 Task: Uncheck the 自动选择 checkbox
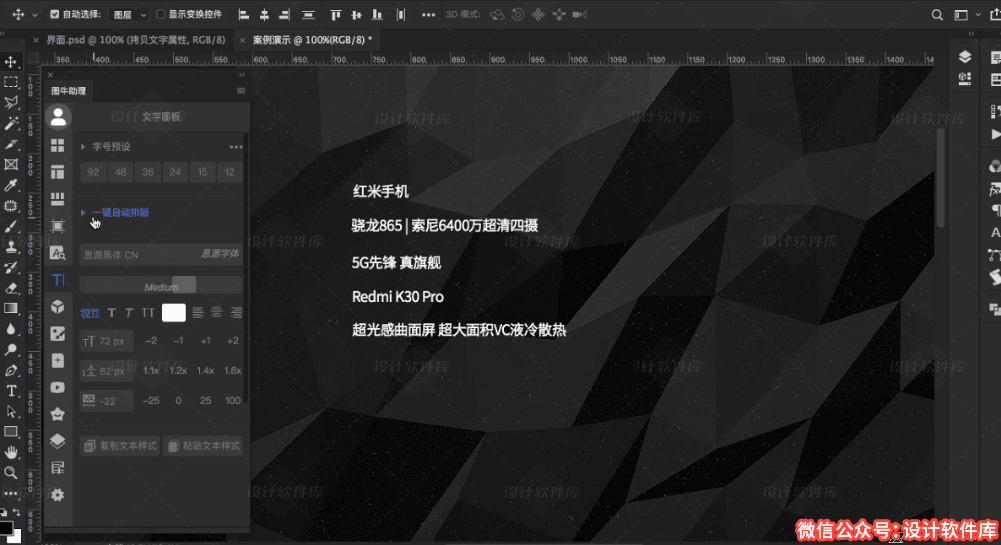click(54, 14)
